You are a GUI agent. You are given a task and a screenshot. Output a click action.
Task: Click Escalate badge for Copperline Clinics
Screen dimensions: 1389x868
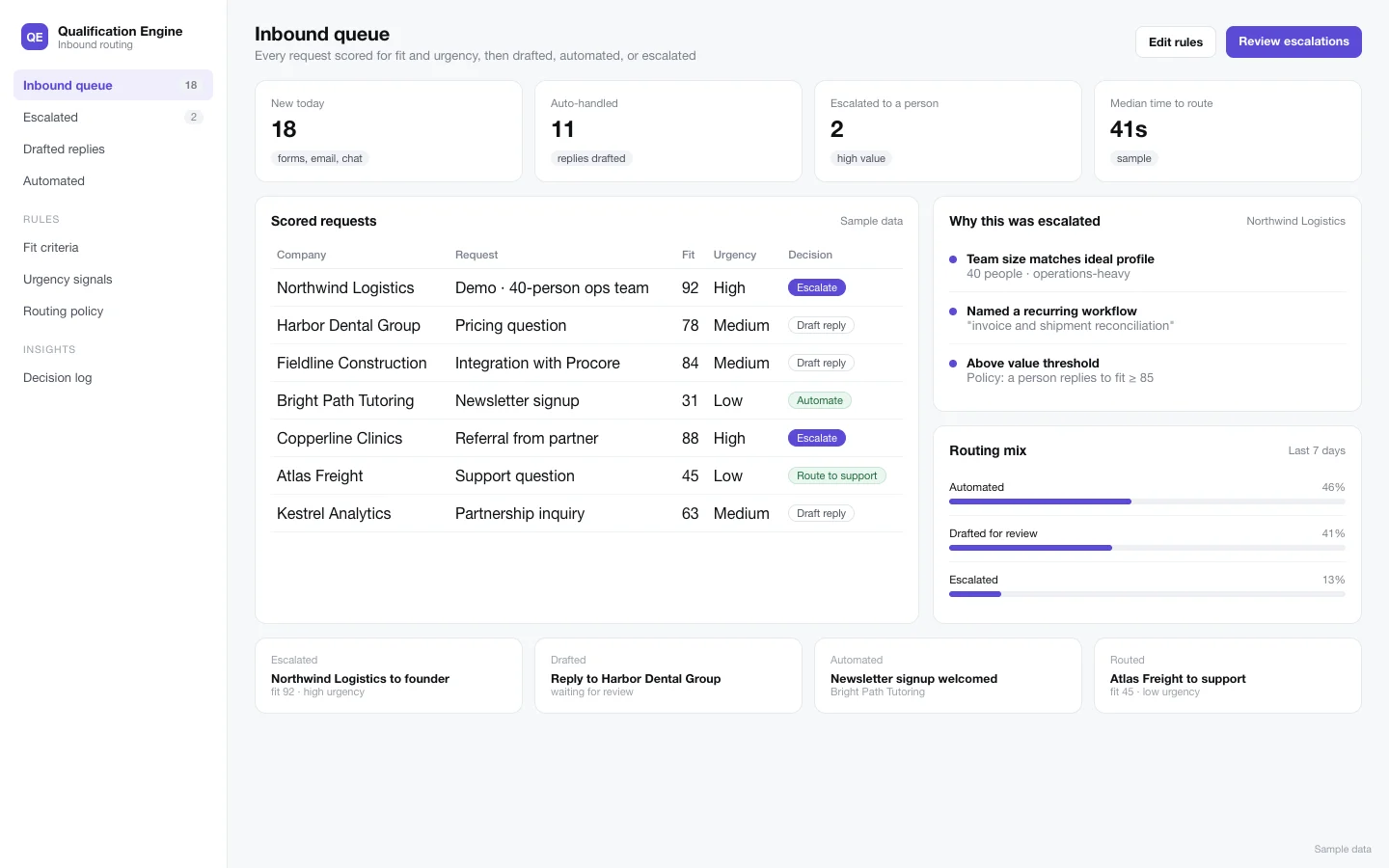(x=817, y=438)
